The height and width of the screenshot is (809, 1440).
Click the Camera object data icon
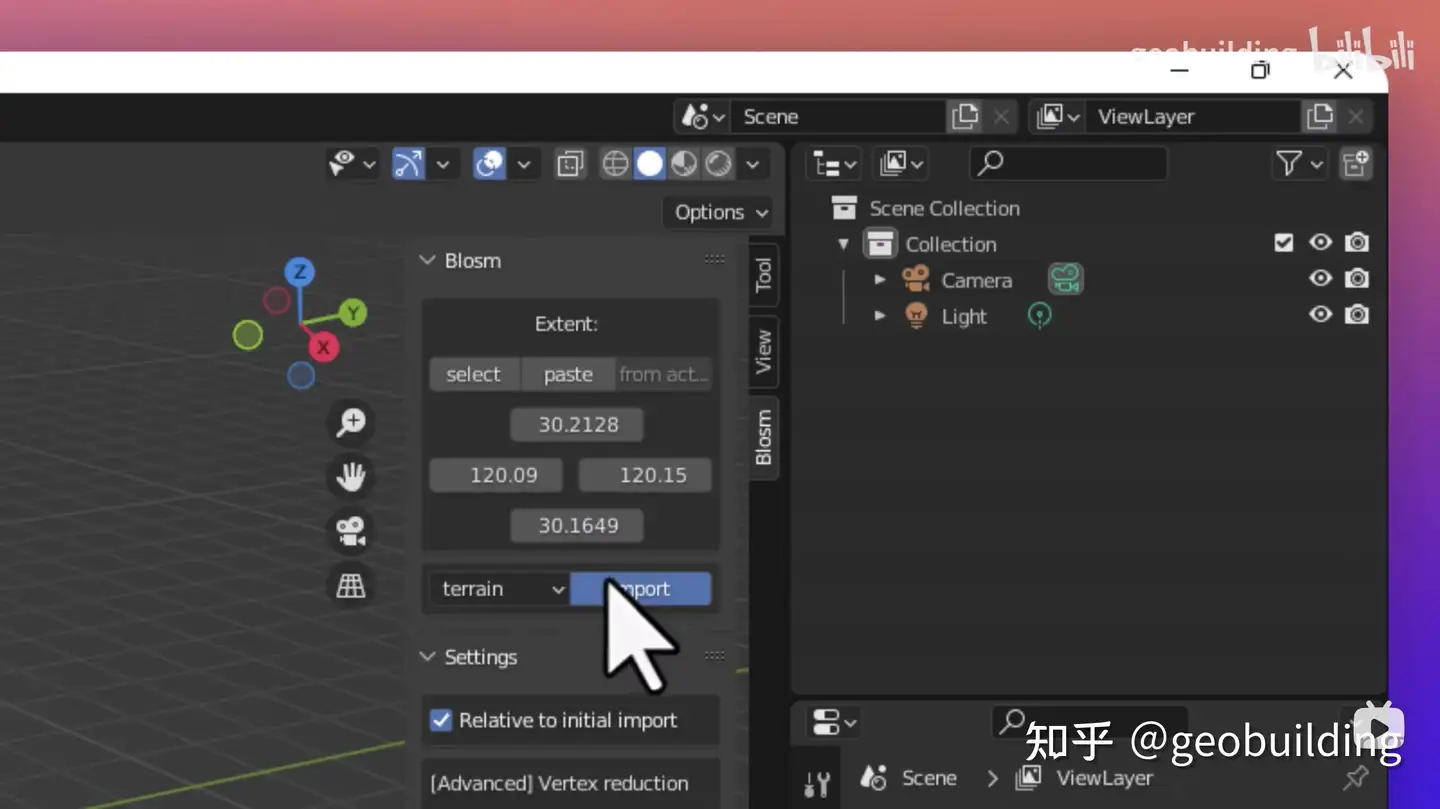click(1066, 279)
